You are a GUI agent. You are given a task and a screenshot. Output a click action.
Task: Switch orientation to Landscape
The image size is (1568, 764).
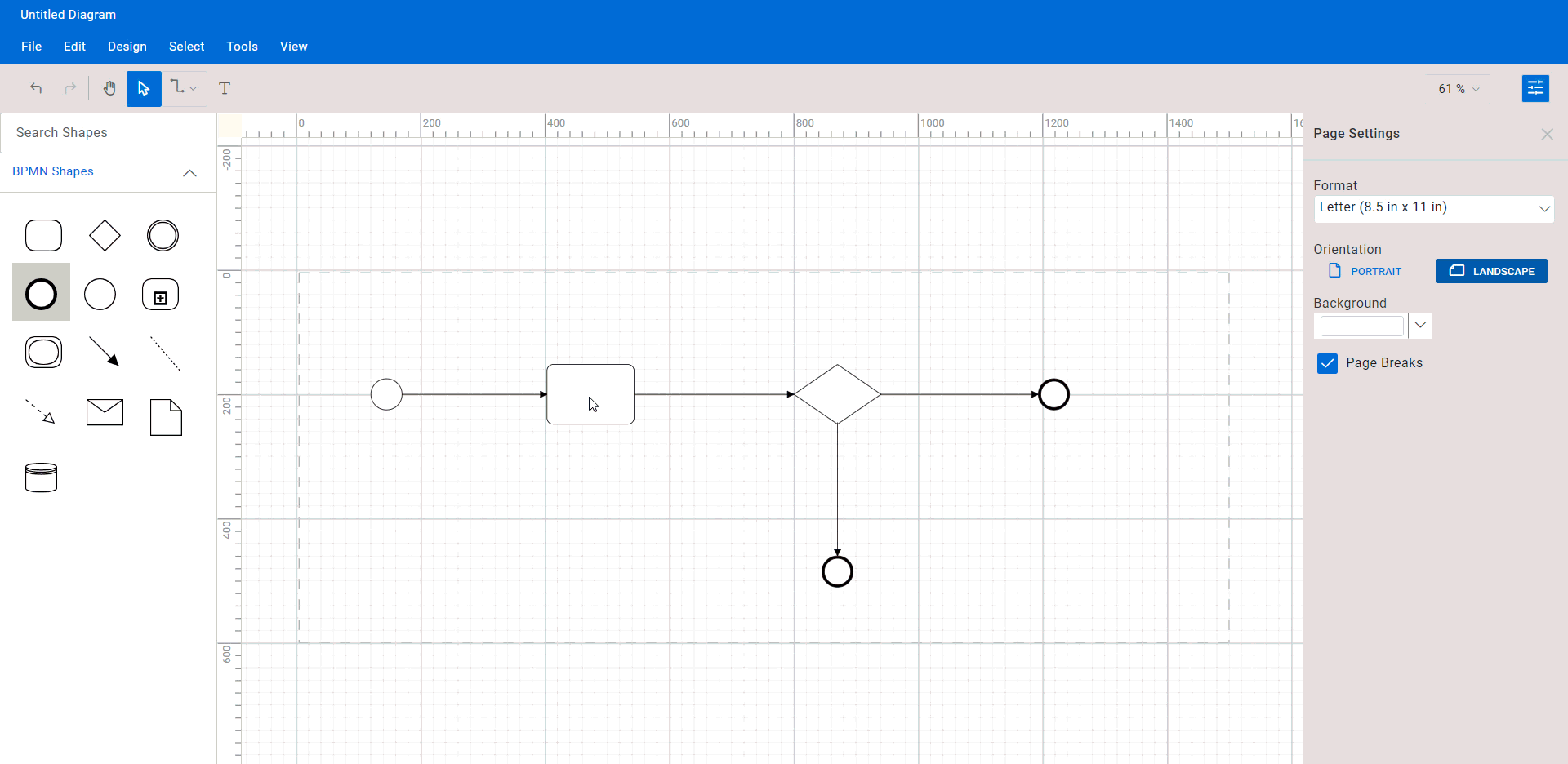pyautogui.click(x=1491, y=271)
